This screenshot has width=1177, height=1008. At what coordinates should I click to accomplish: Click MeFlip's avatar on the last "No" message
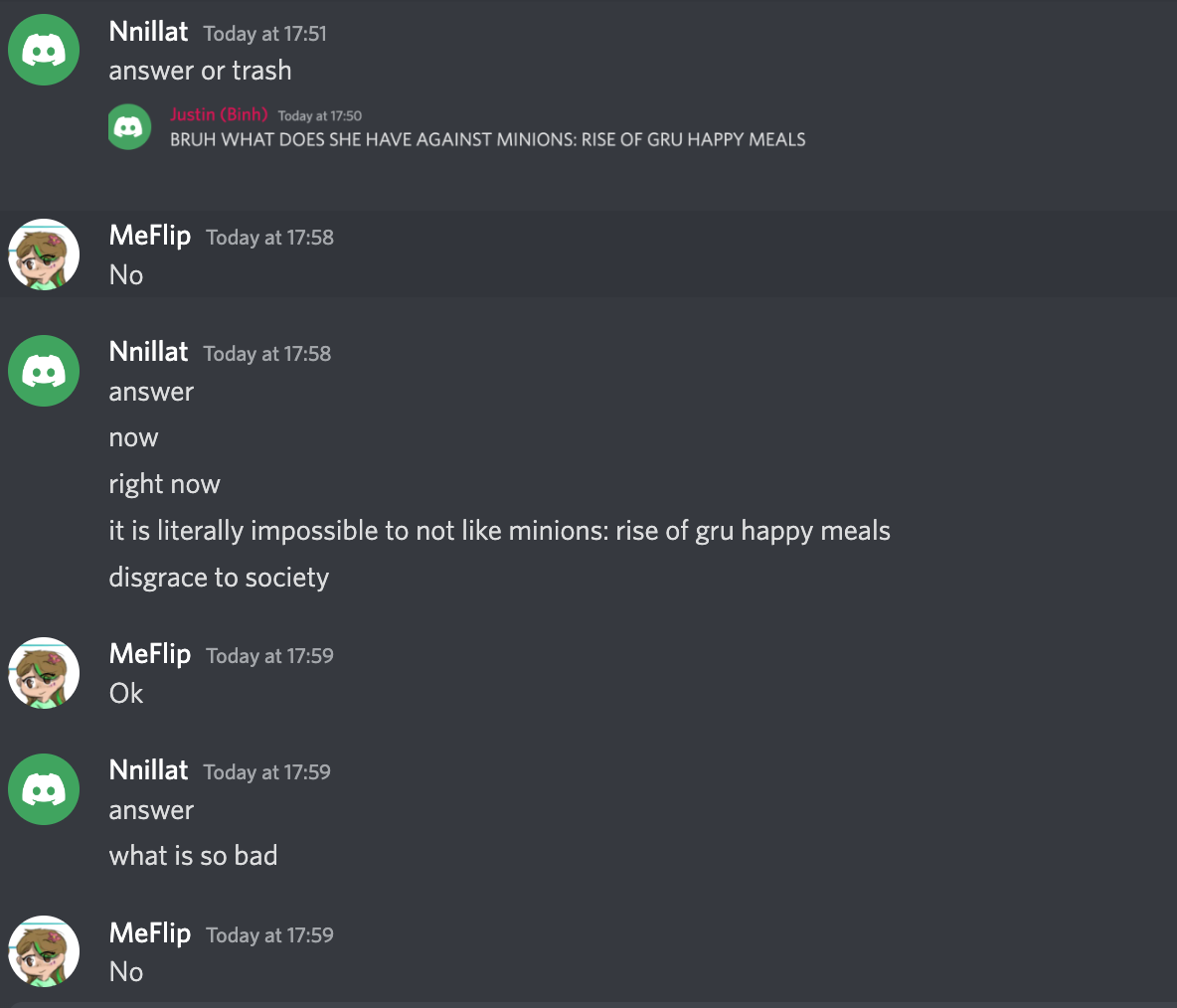(x=44, y=951)
